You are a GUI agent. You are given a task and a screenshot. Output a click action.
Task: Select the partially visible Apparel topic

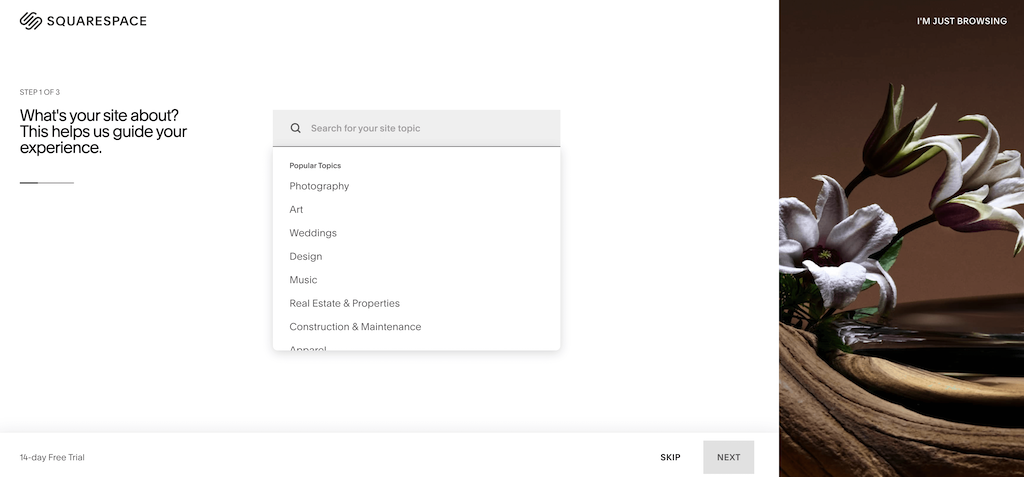click(308, 347)
